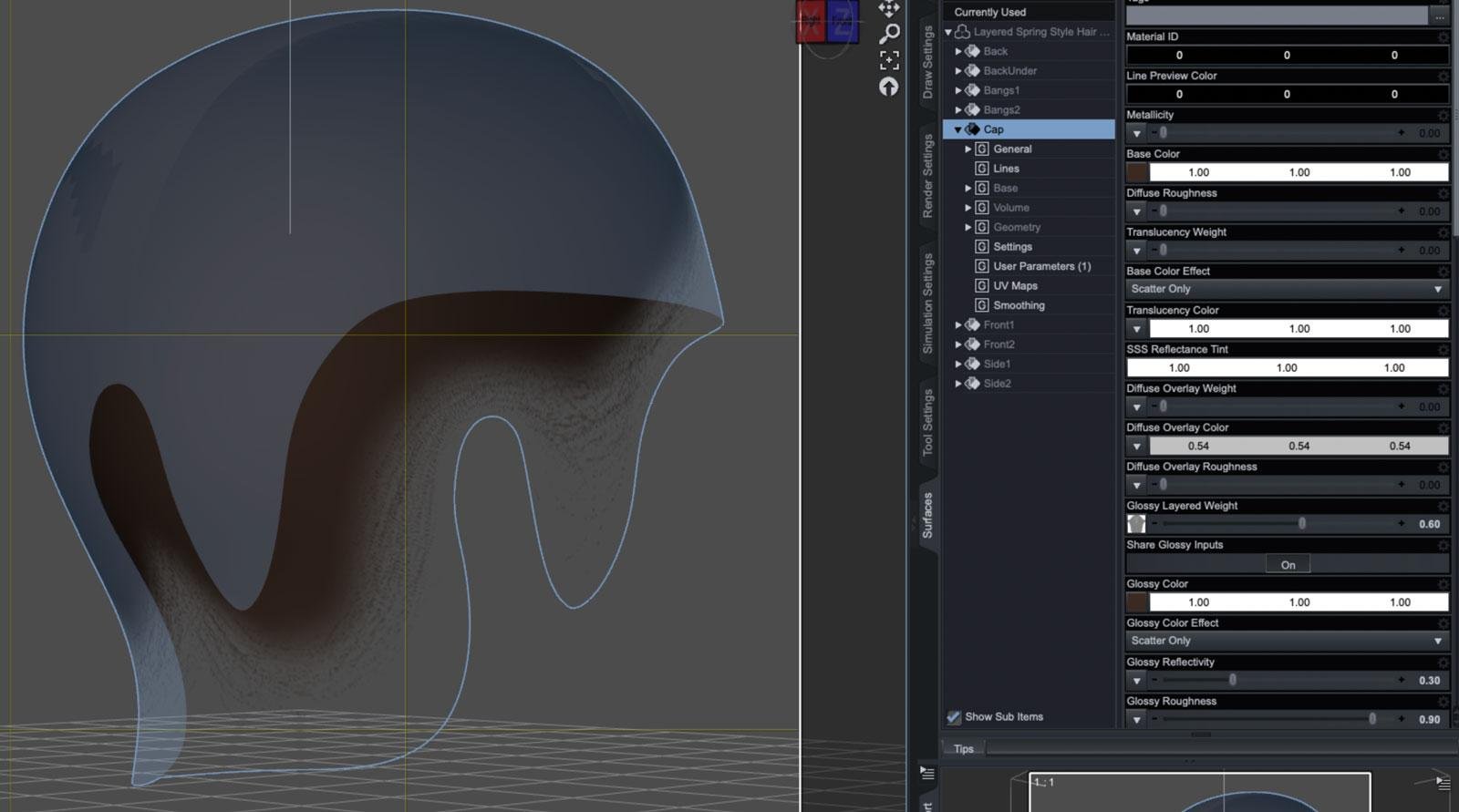This screenshot has height=812, width=1459.
Task: Click the ellipsis button beside Tags field
Action: pos(1439,16)
